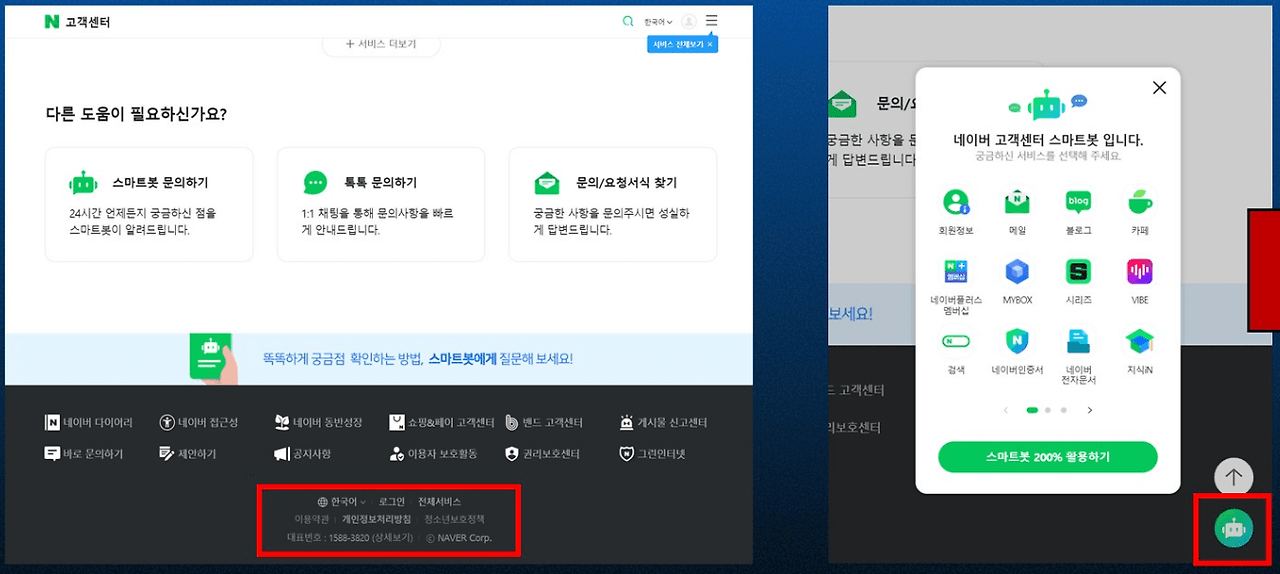Open the 스마트봇 문의하기 card

click(x=149, y=205)
